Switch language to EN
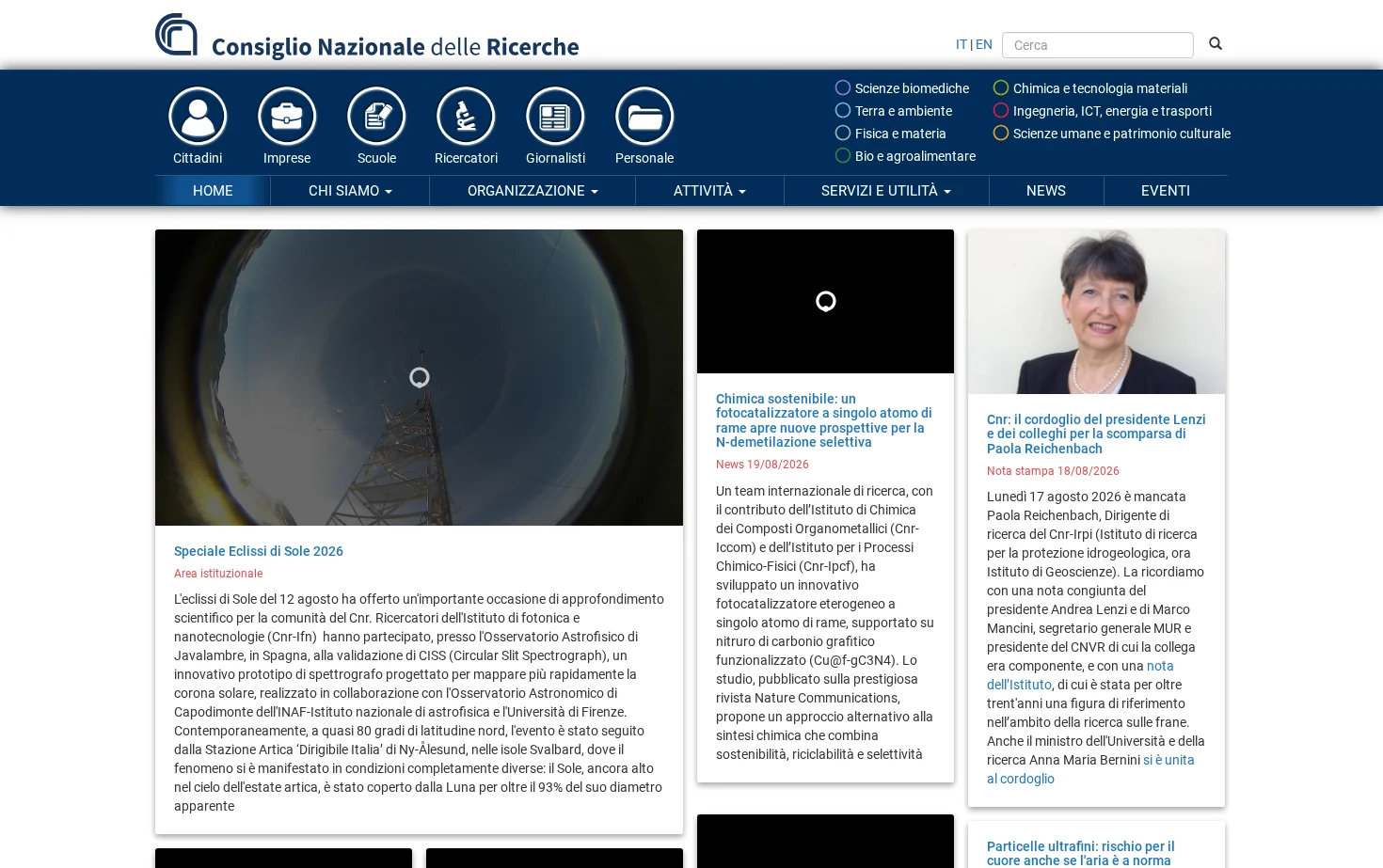 pos(984,44)
